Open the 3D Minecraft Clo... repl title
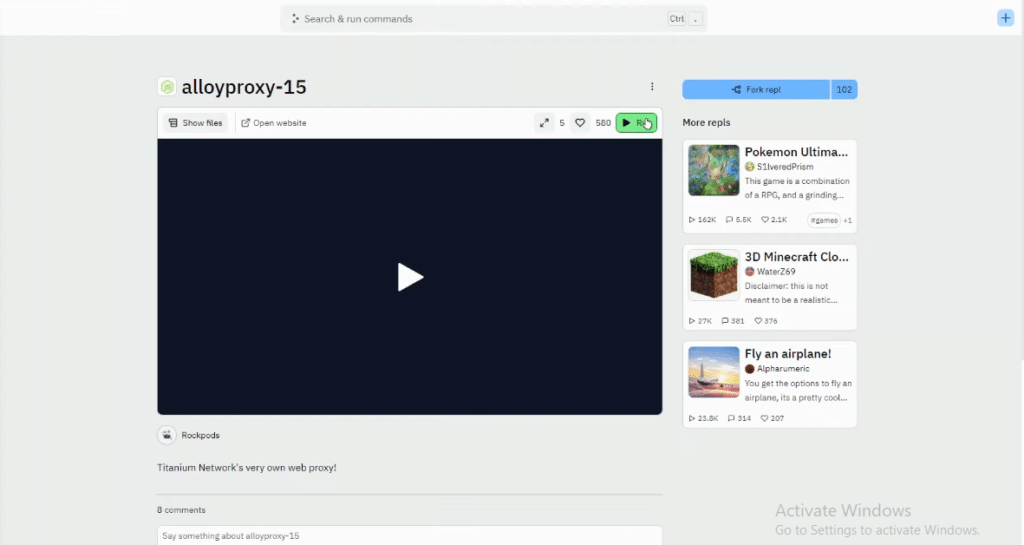Image resolution: width=1024 pixels, height=545 pixels. pos(797,257)
